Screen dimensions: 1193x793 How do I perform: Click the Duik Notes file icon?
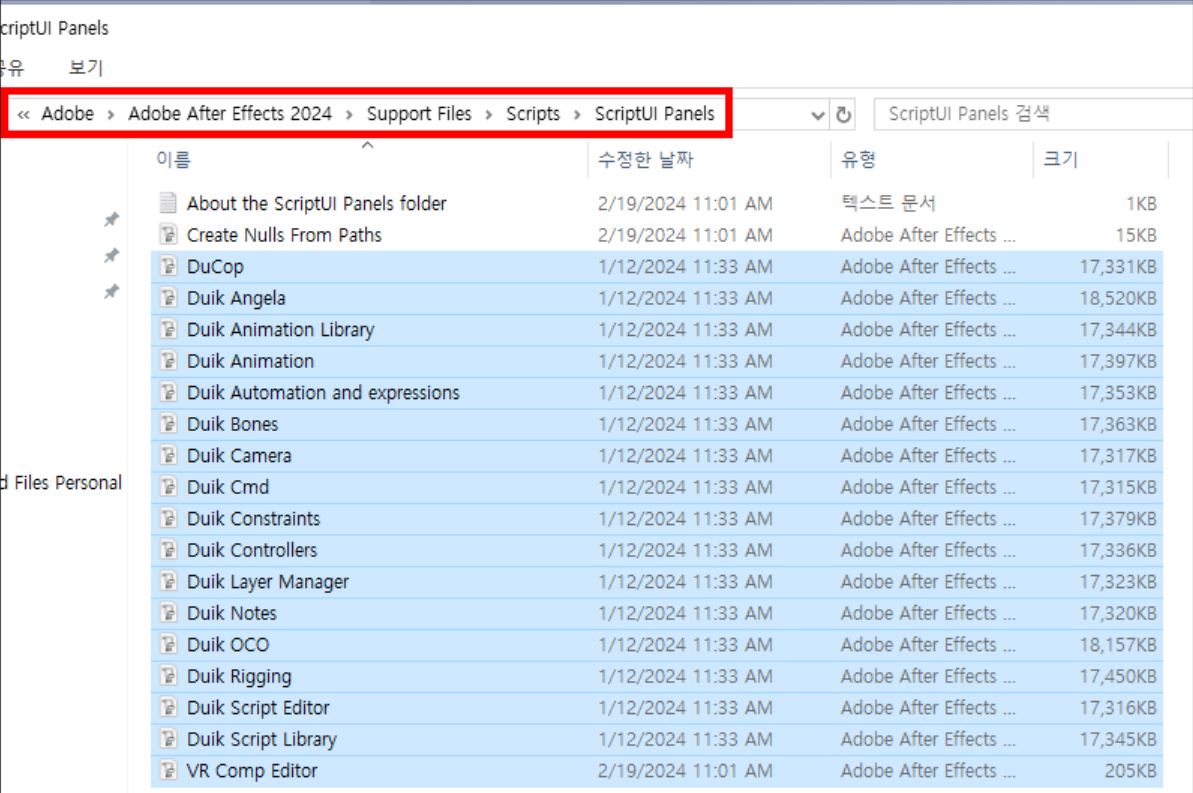click(x=168, y=613)
